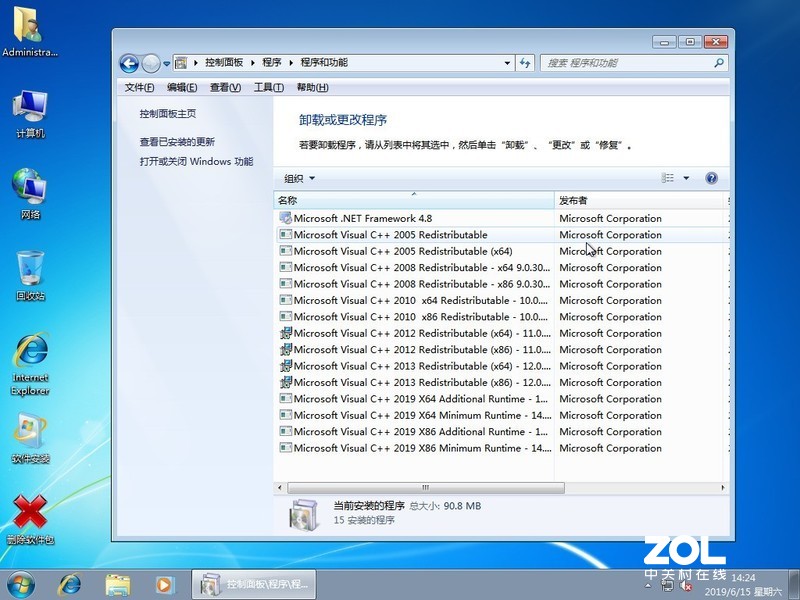Open the 工具 menu

(268, 87)
